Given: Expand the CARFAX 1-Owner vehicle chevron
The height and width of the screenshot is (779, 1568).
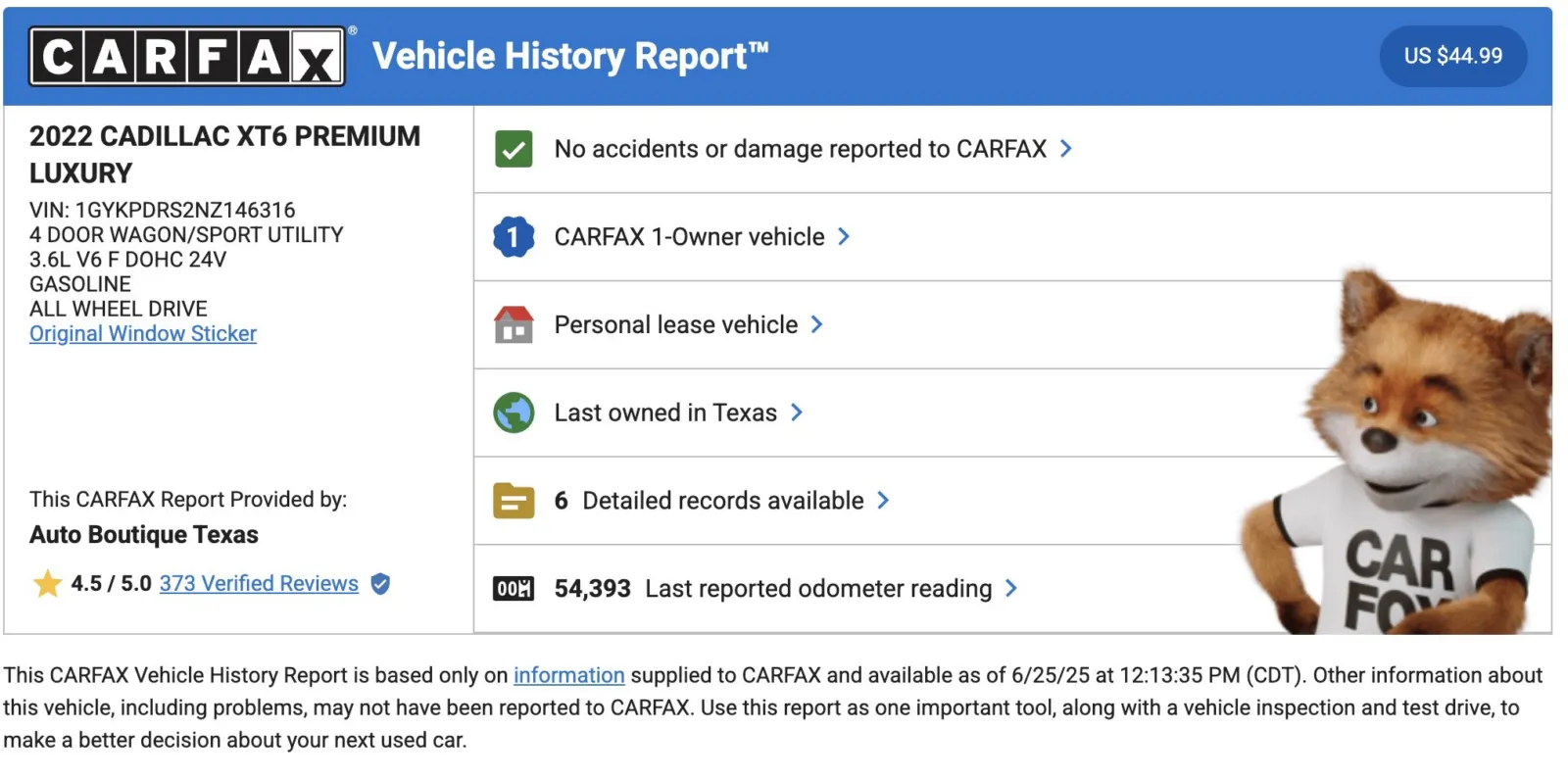Looking at the screenshot, I should tap(844, 237).
